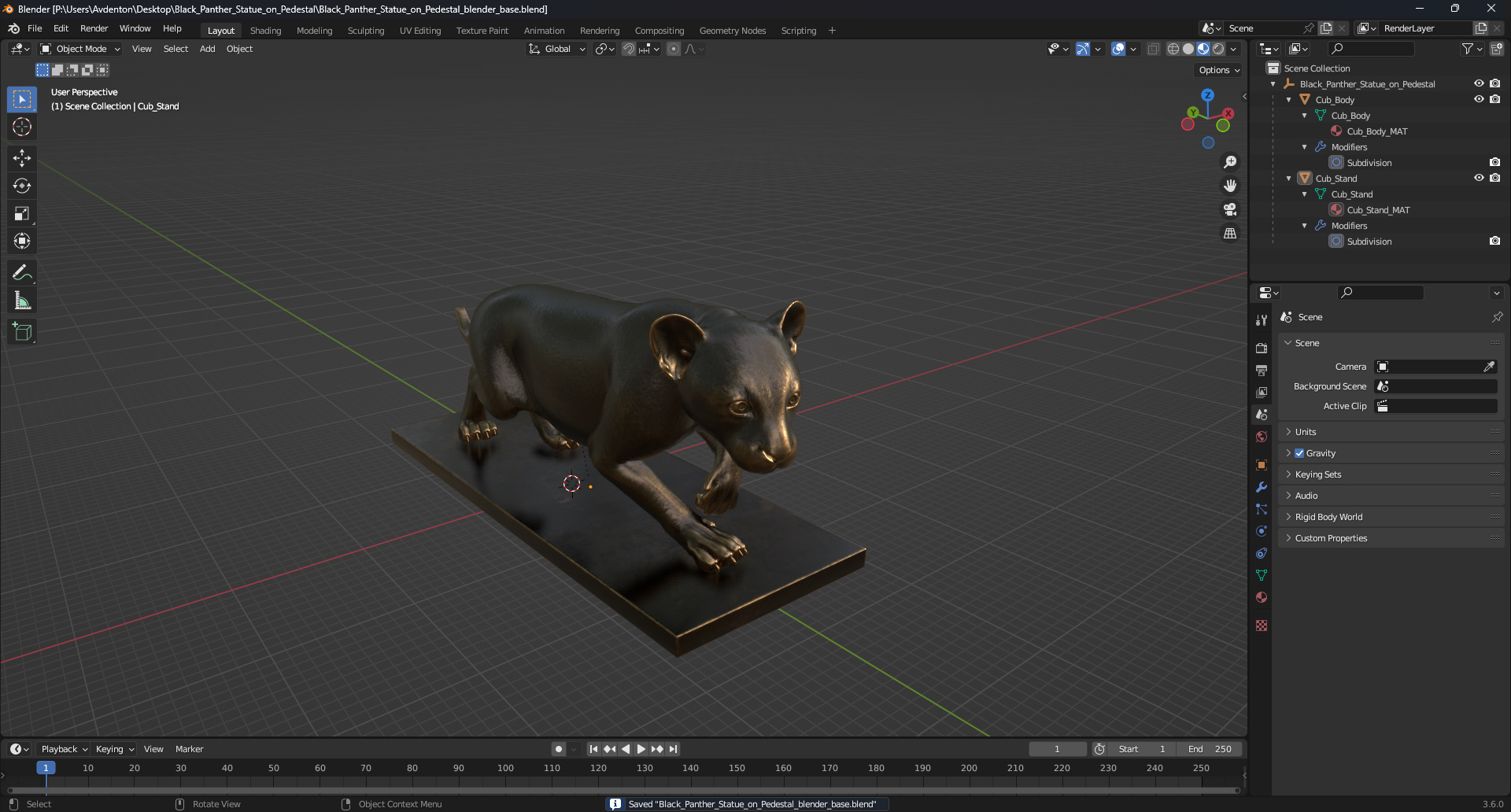
Task: Open the Render menu
Action: (94, 28)
